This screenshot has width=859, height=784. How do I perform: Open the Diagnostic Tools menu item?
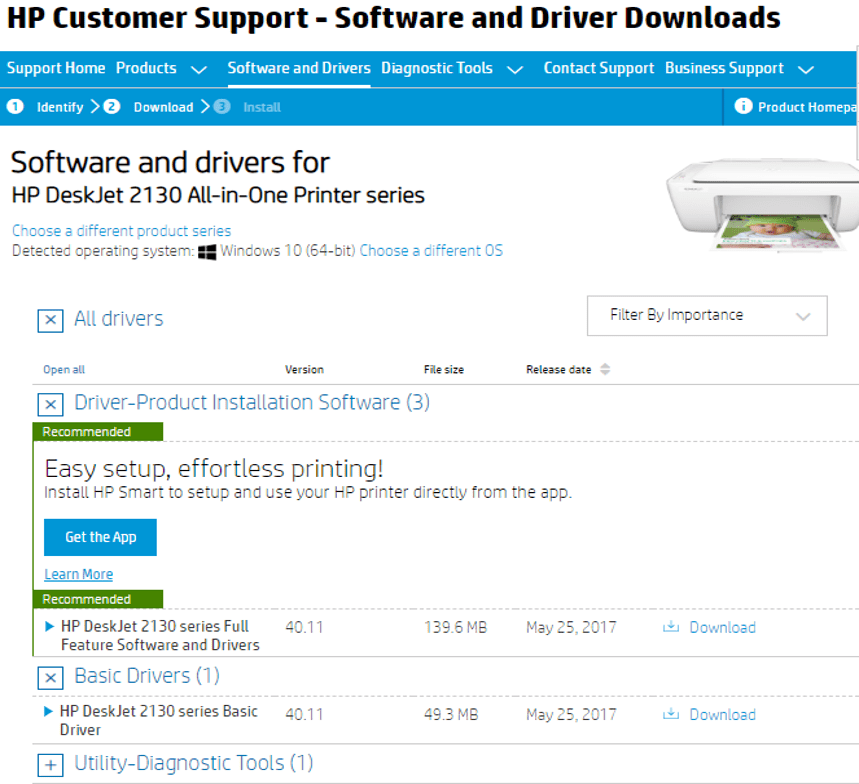[437, 68]
